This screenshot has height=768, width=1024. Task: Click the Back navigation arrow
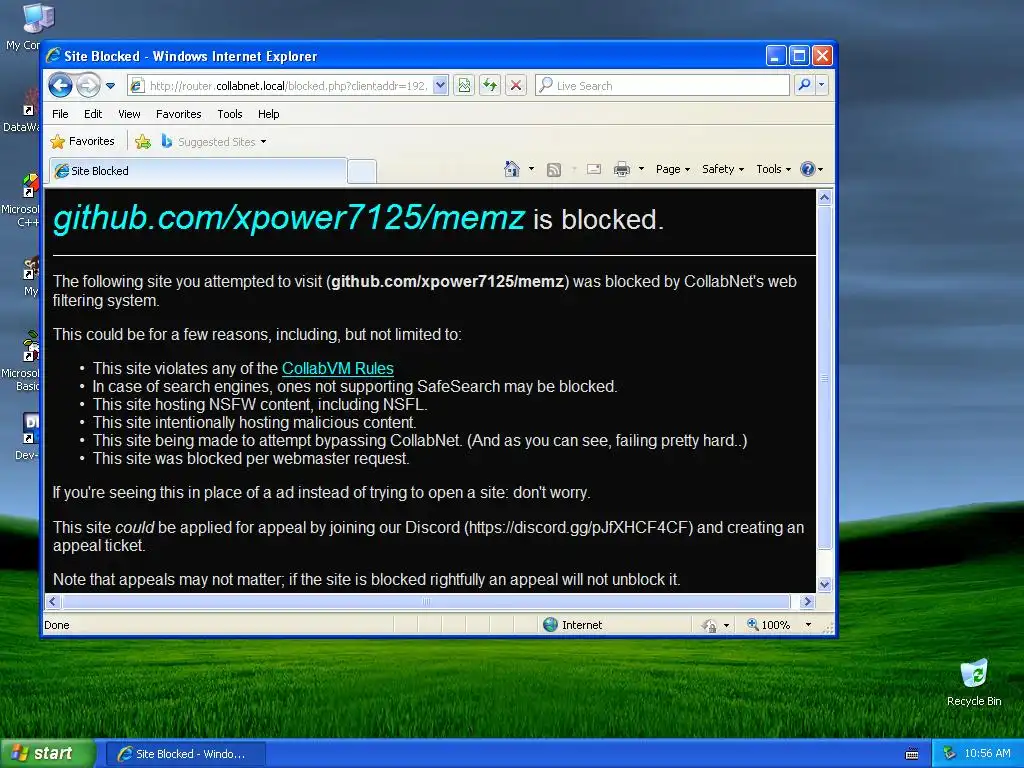pos(60,85)
